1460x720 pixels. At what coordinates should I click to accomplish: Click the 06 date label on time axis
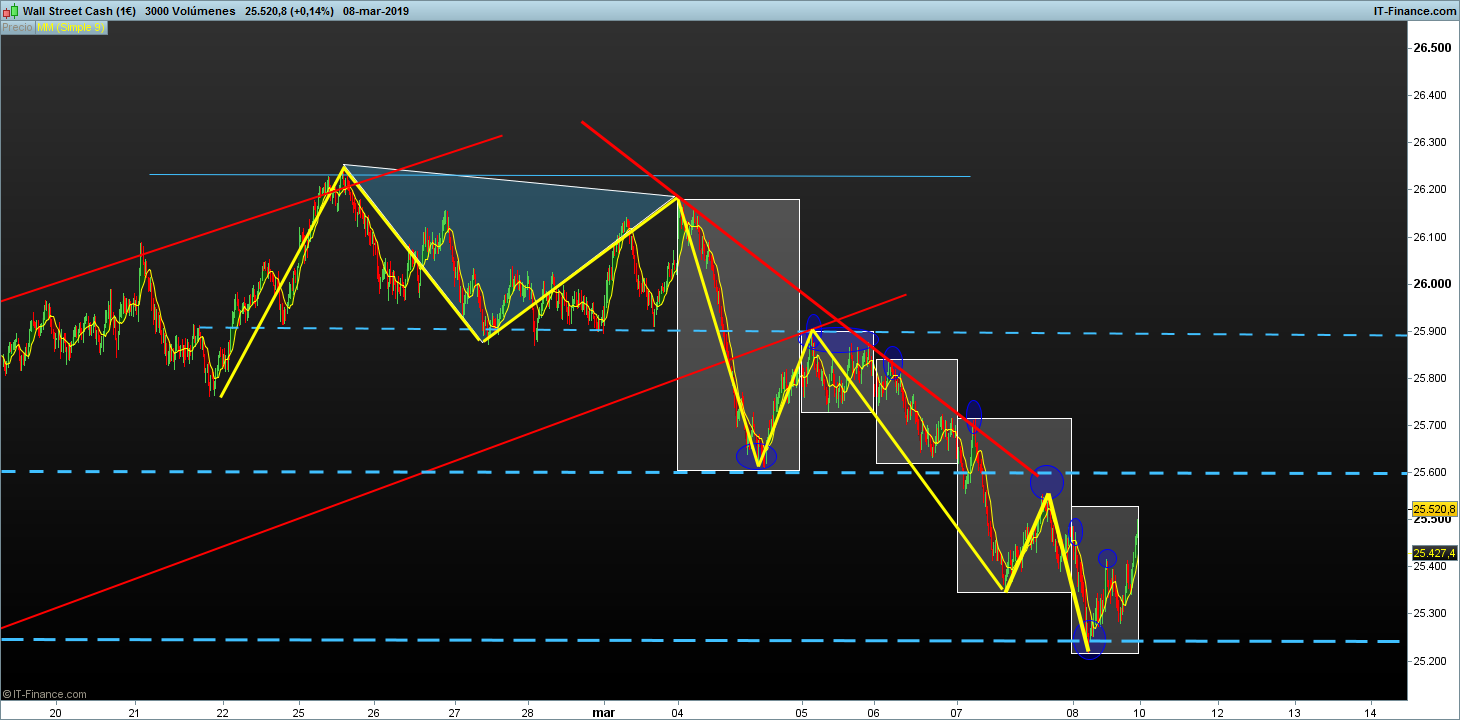[x=874, y=712]
